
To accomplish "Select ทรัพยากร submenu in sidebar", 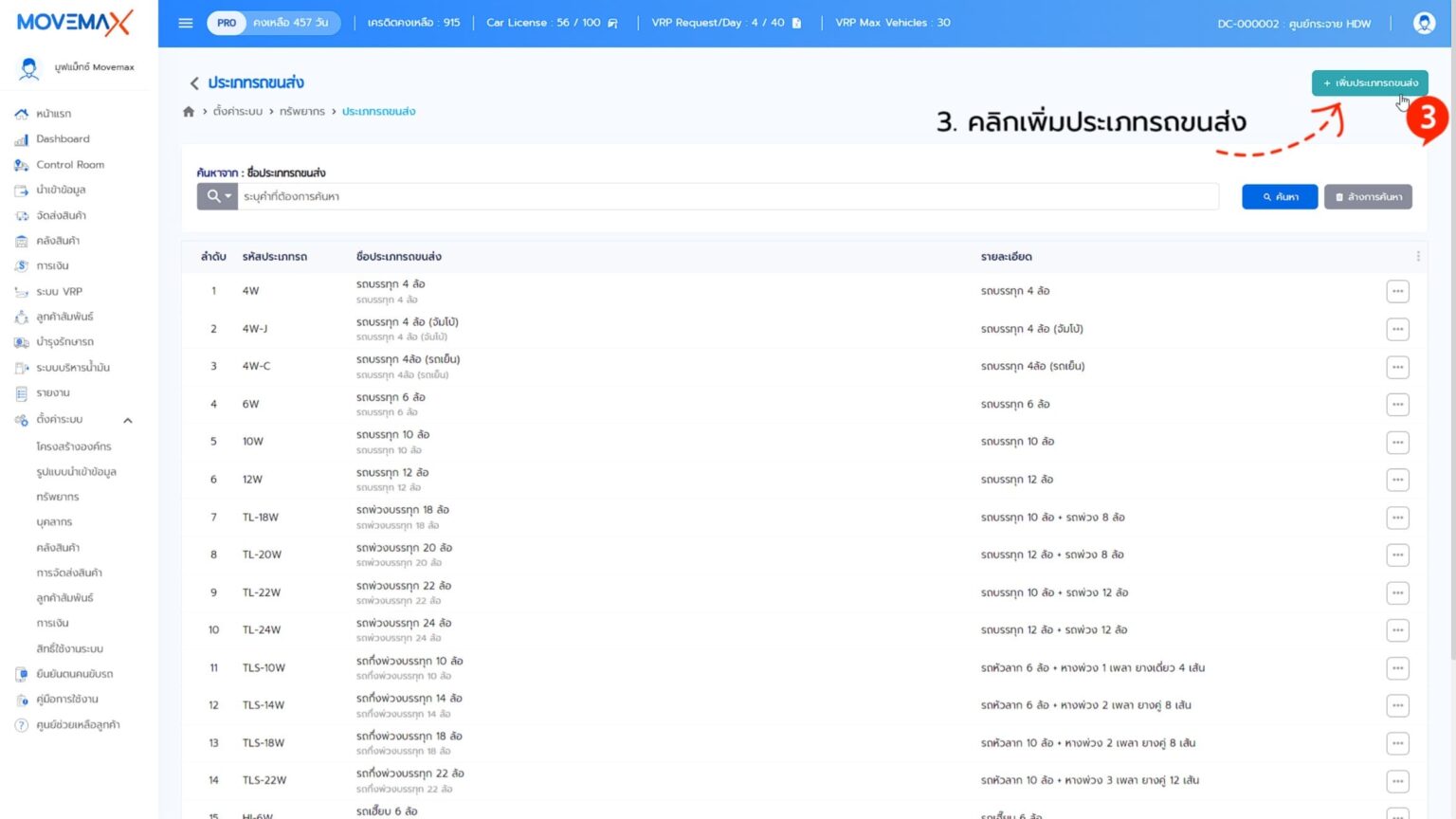I will coord(58,497).
